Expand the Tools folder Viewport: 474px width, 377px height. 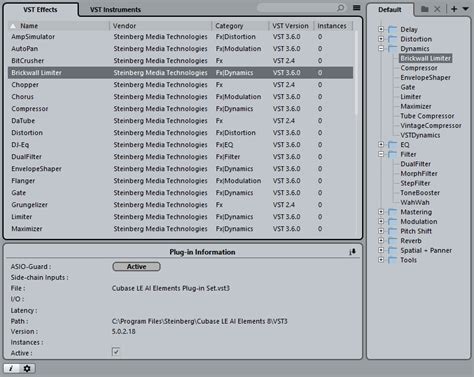381,260
